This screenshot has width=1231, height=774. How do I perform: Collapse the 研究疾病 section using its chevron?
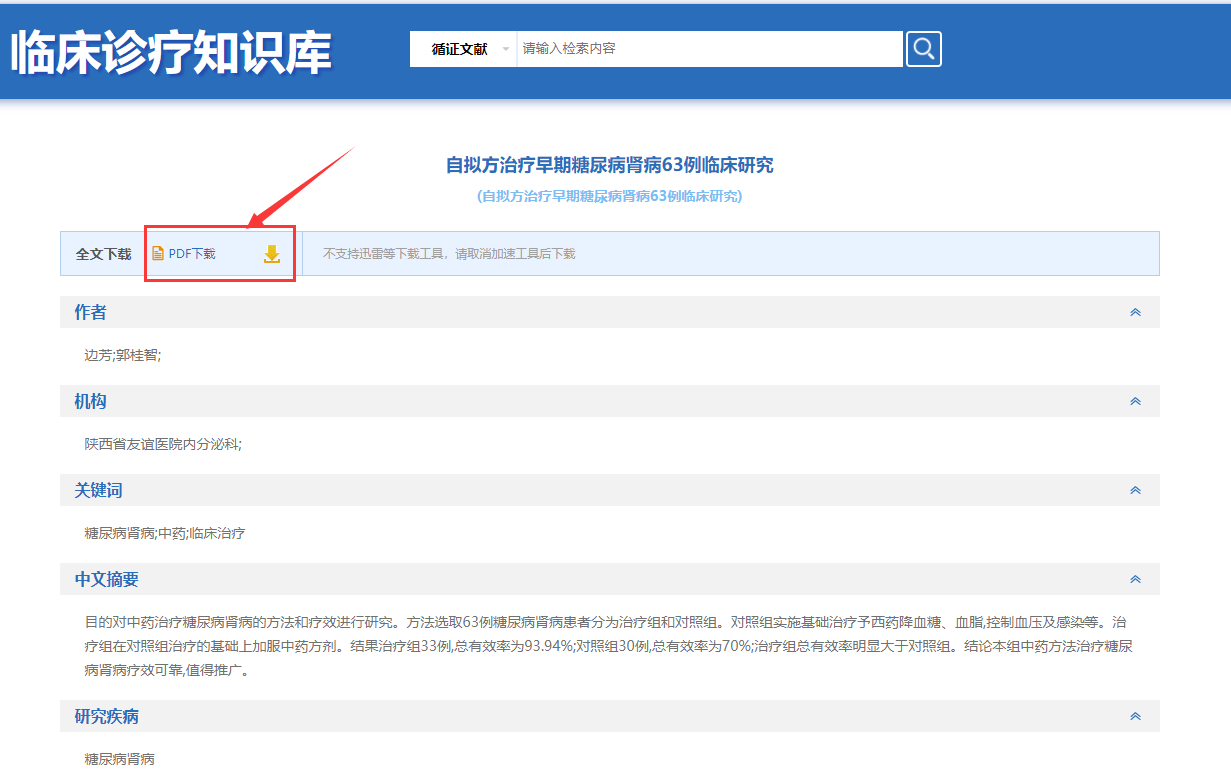[1135, 717]
